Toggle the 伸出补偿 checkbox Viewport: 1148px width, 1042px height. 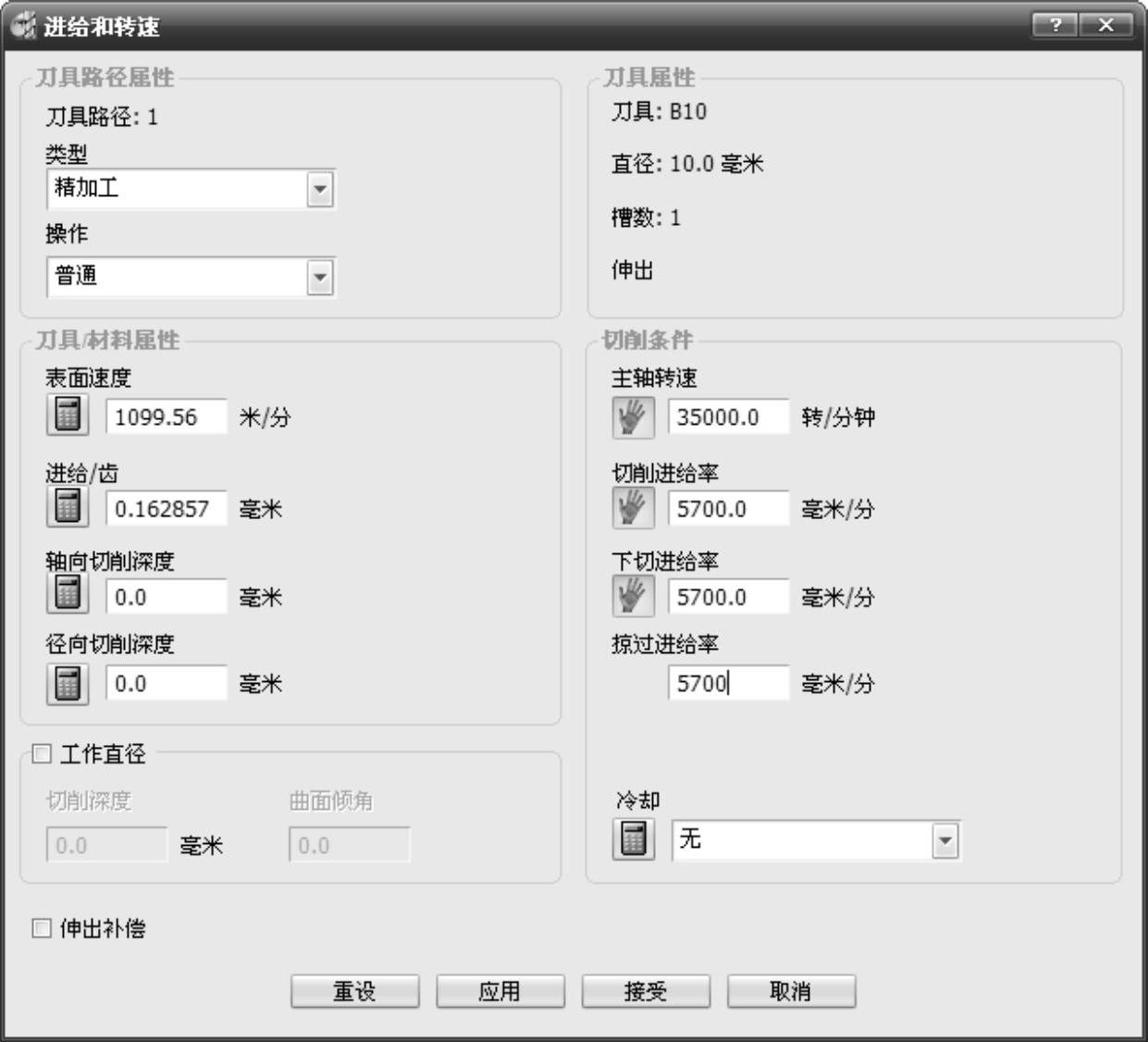pos(42,928)
